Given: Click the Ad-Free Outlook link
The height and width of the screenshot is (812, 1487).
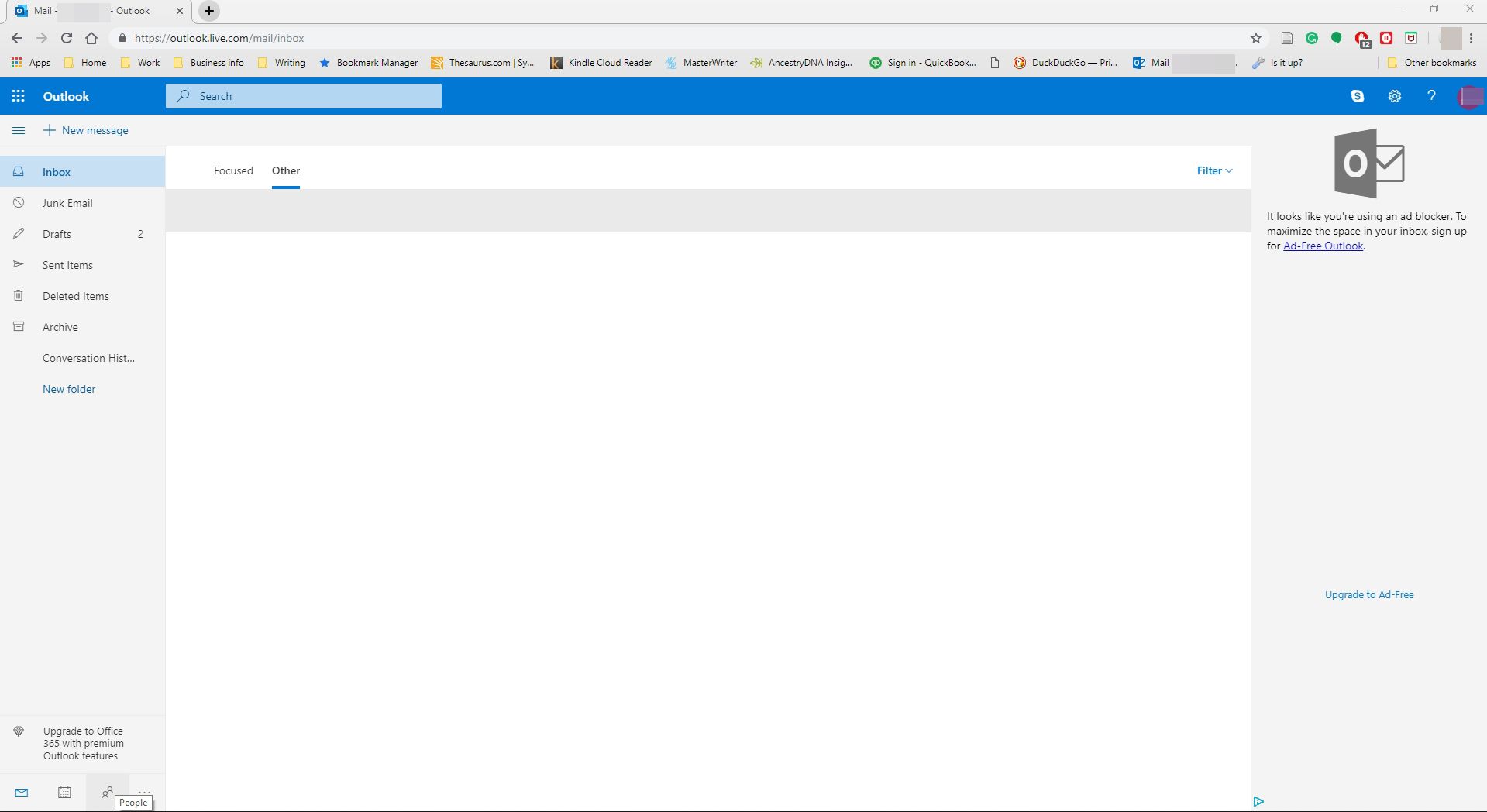Looking at the screenshot, I should [x=1323, y=246].
